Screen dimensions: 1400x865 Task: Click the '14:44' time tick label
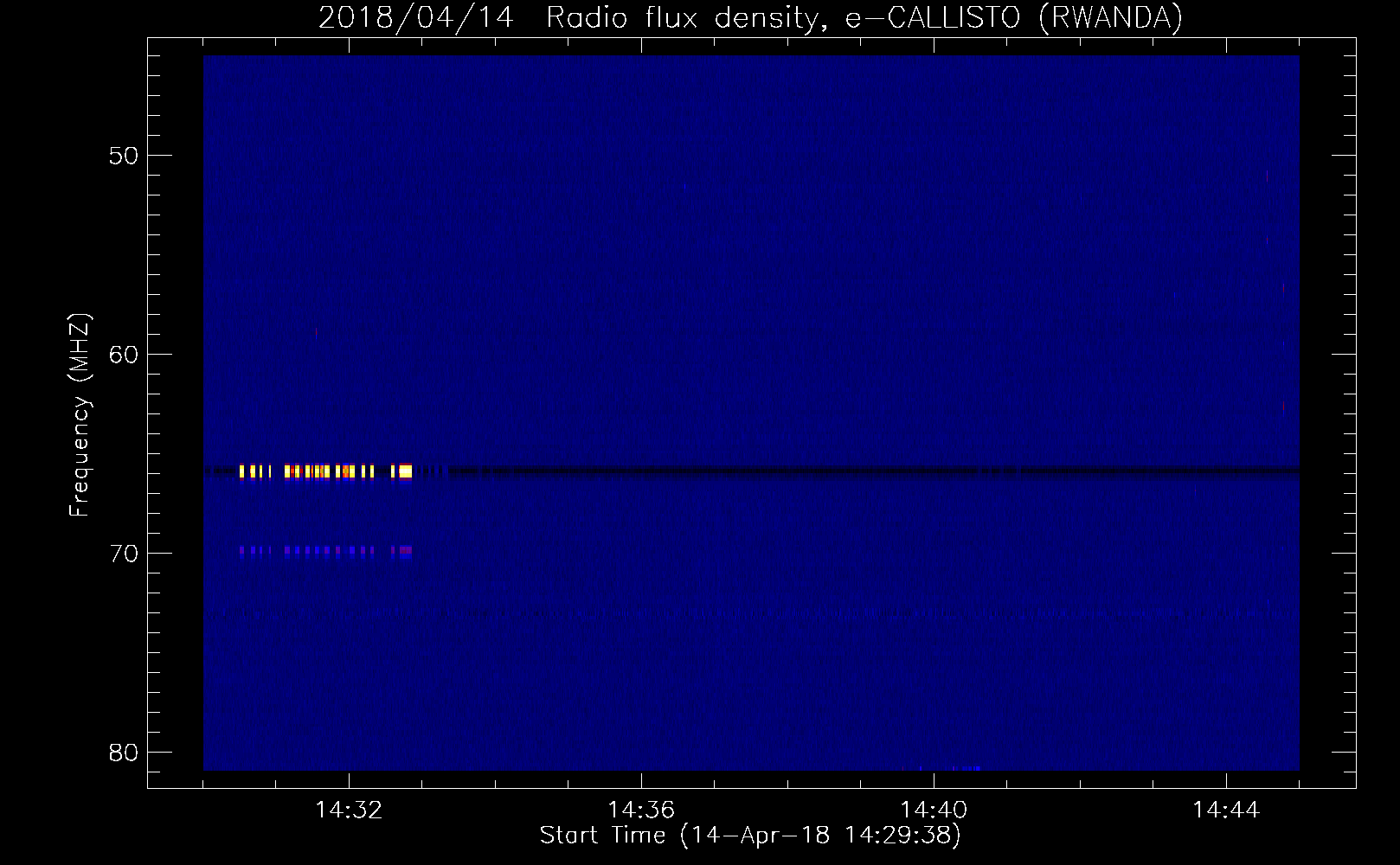click(1226, 811)
